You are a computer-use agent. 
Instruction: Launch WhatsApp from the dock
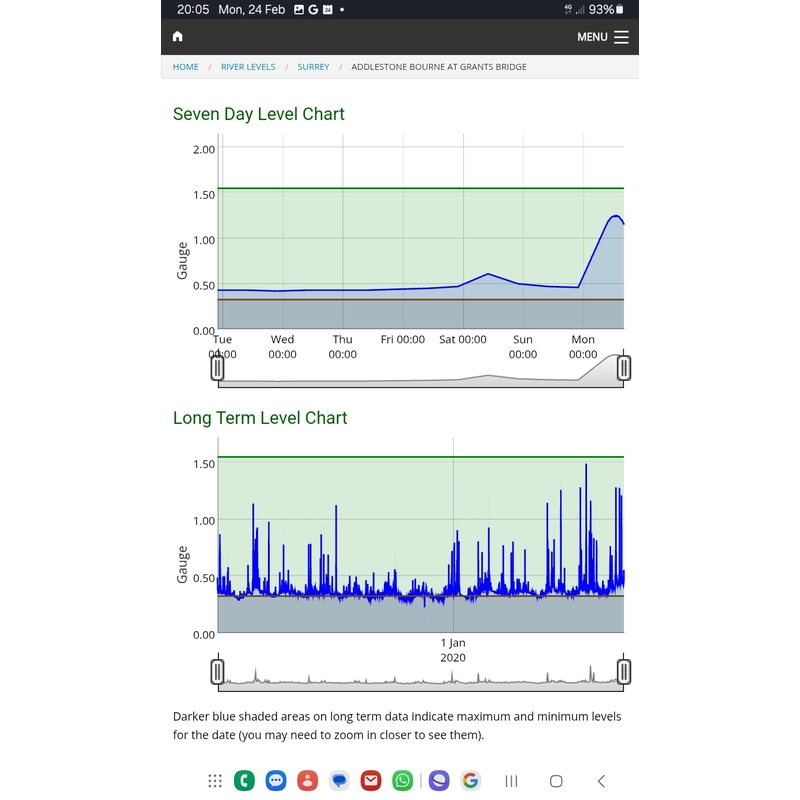[402, 781]
